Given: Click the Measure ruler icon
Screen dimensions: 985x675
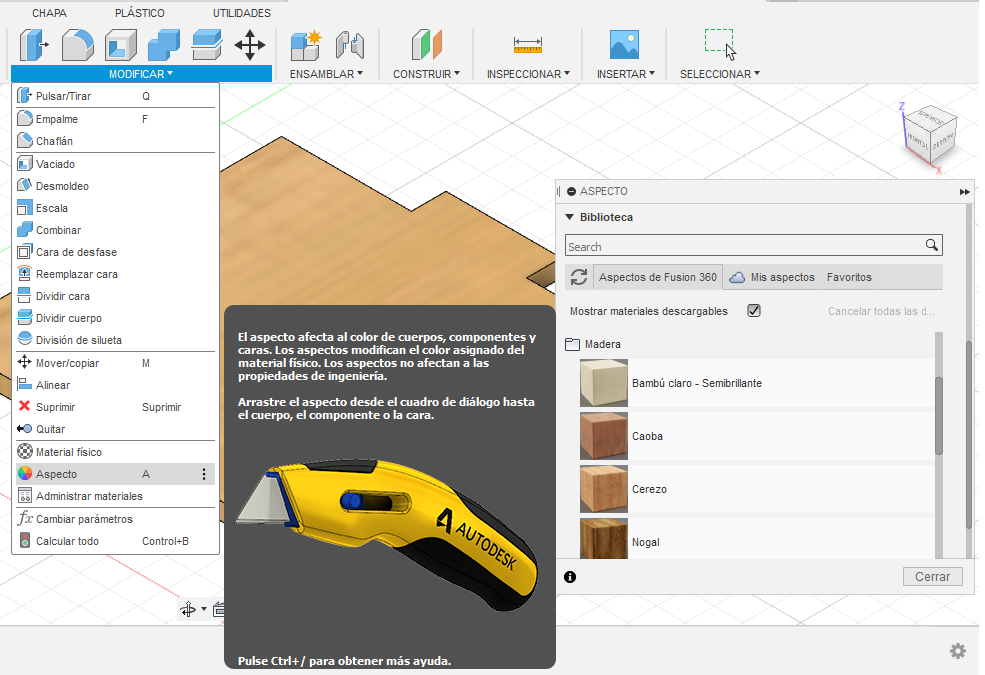Looking at the screenshot, I should [527, 44].
